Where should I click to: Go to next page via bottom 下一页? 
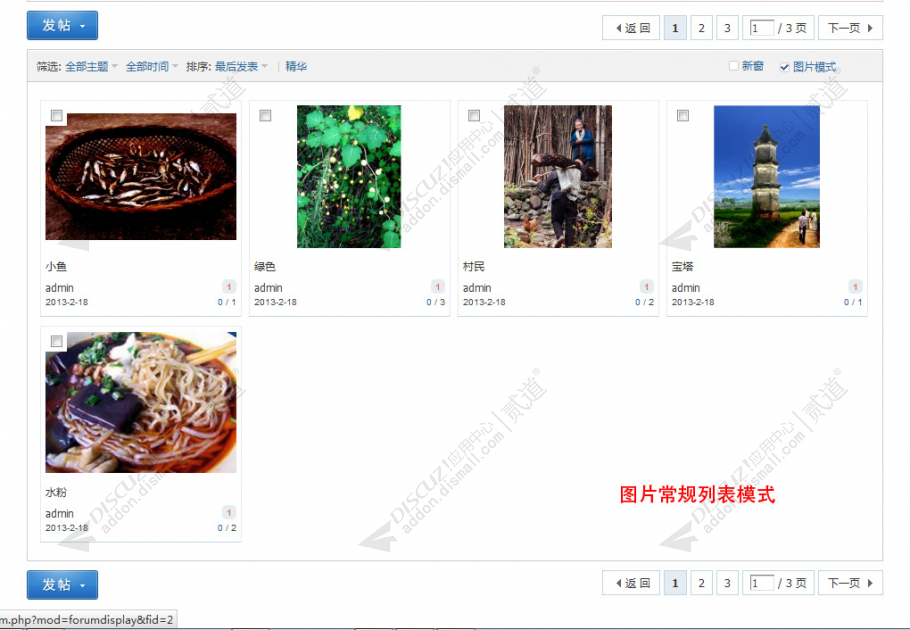click(x=850, y=583)
